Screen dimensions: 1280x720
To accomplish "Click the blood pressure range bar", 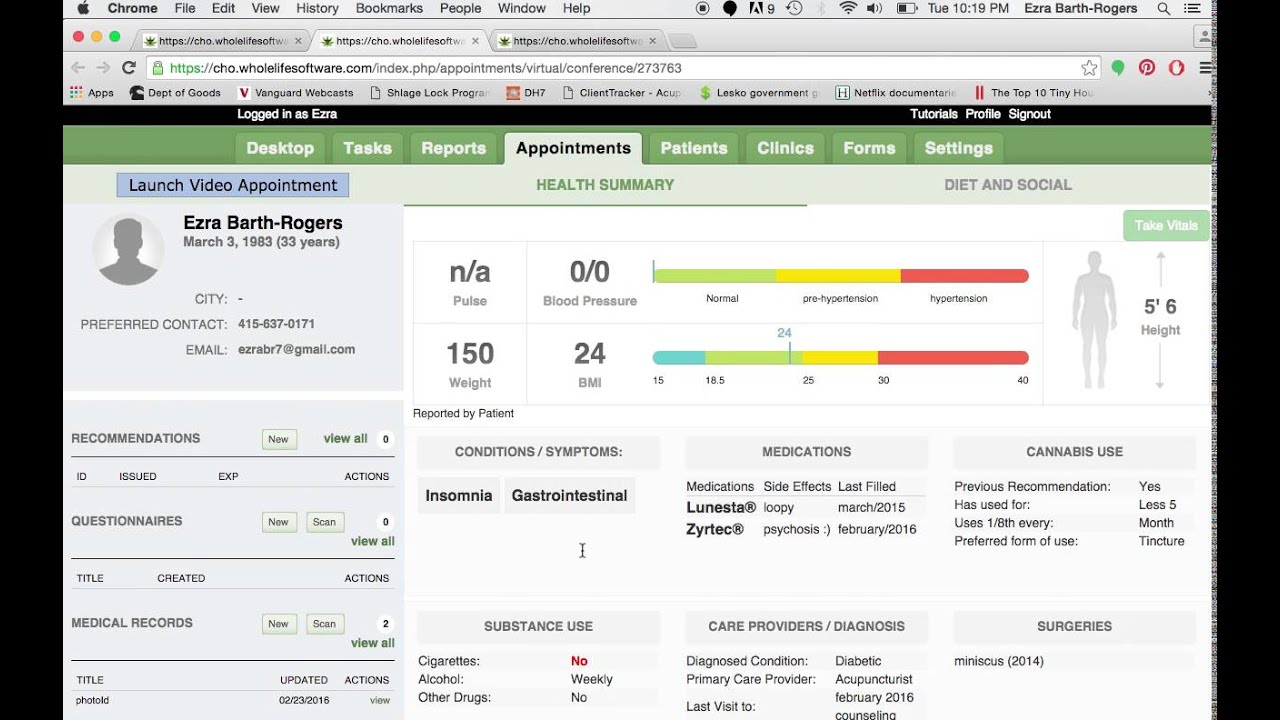I will (840, 276).
